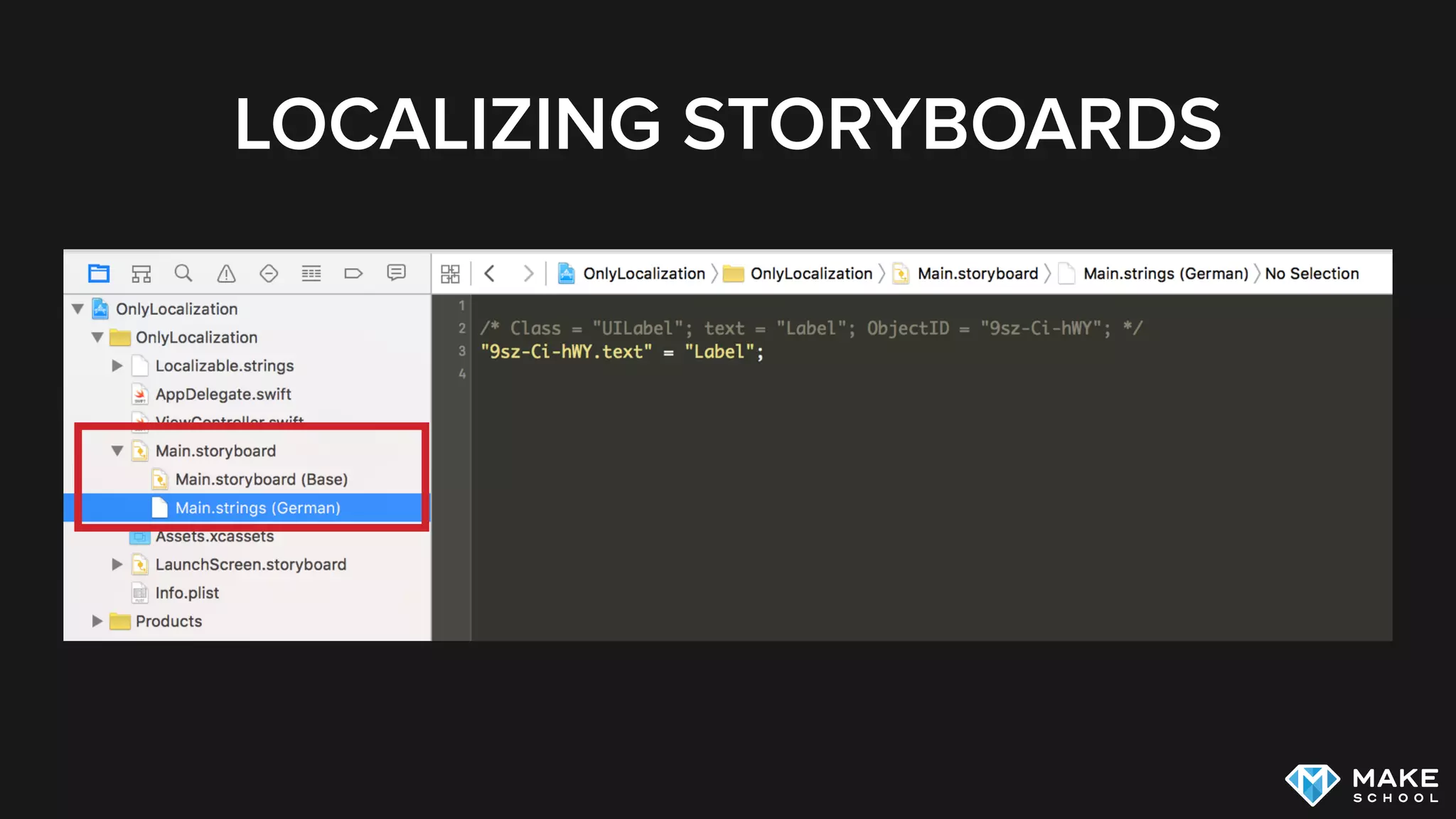Image resolution: width=1456 pixels, height=819 pixels.
Task: Open LaunchScreen.storyboard in the navigator
Action: click(247, 564)
